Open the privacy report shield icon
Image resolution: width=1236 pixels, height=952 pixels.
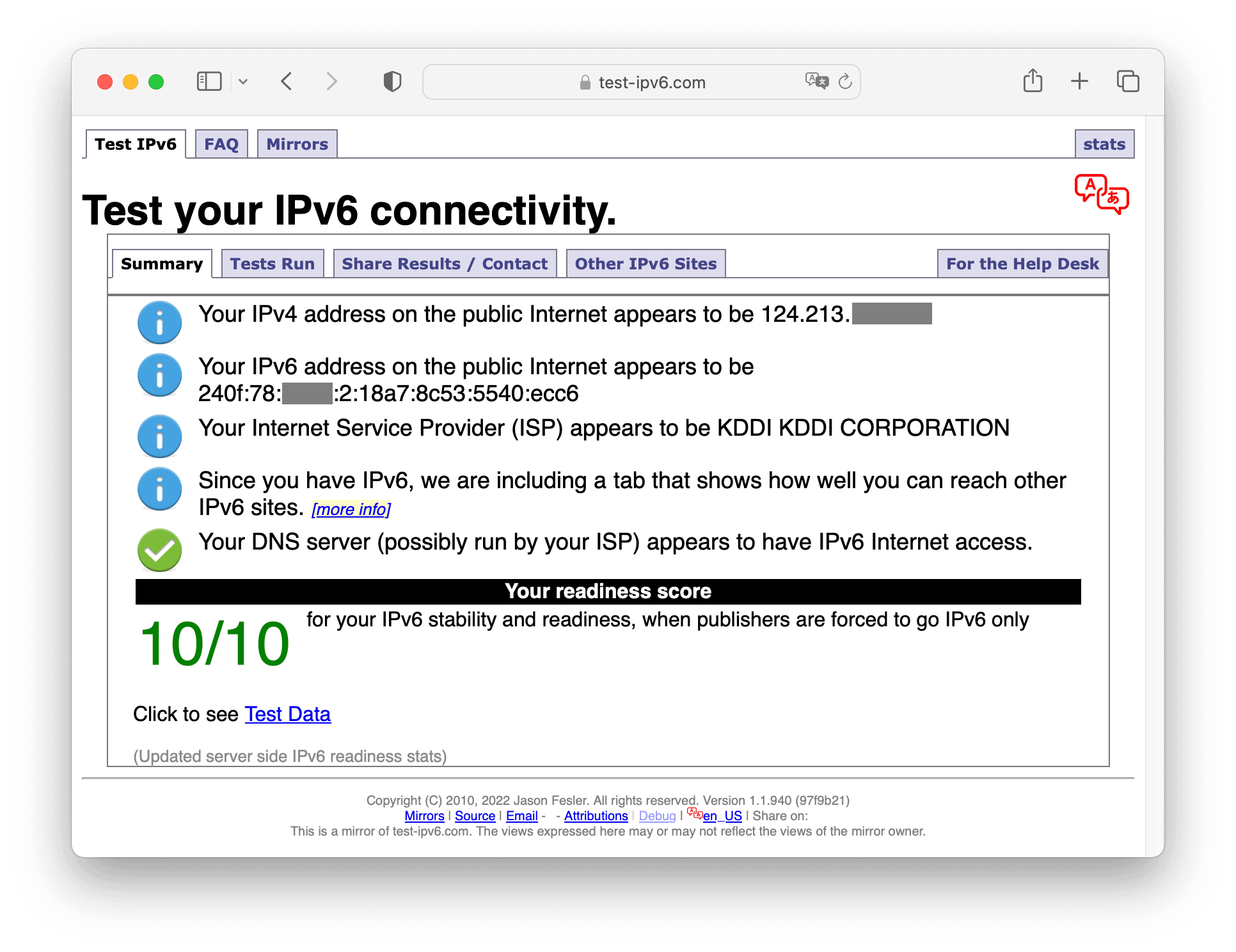click(x=392, y=82)
